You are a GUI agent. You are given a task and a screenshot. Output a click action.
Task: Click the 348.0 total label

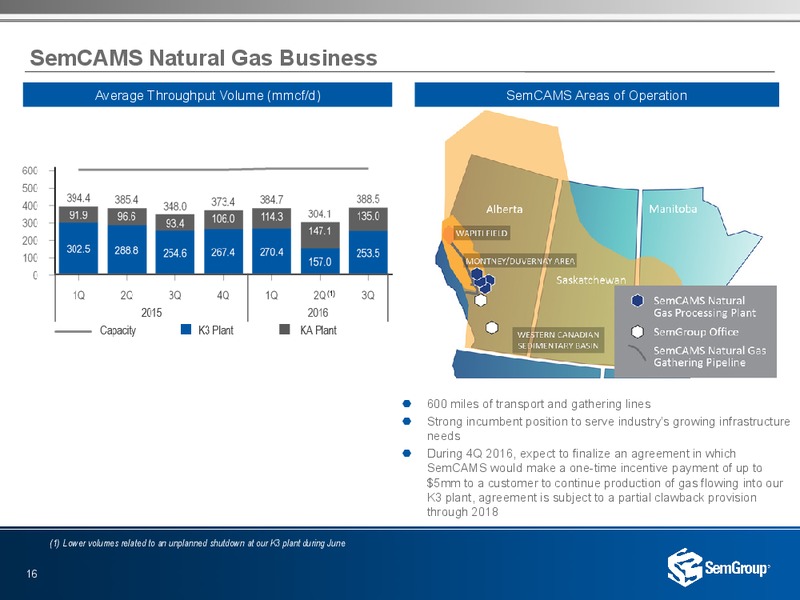tap(175, 206)
